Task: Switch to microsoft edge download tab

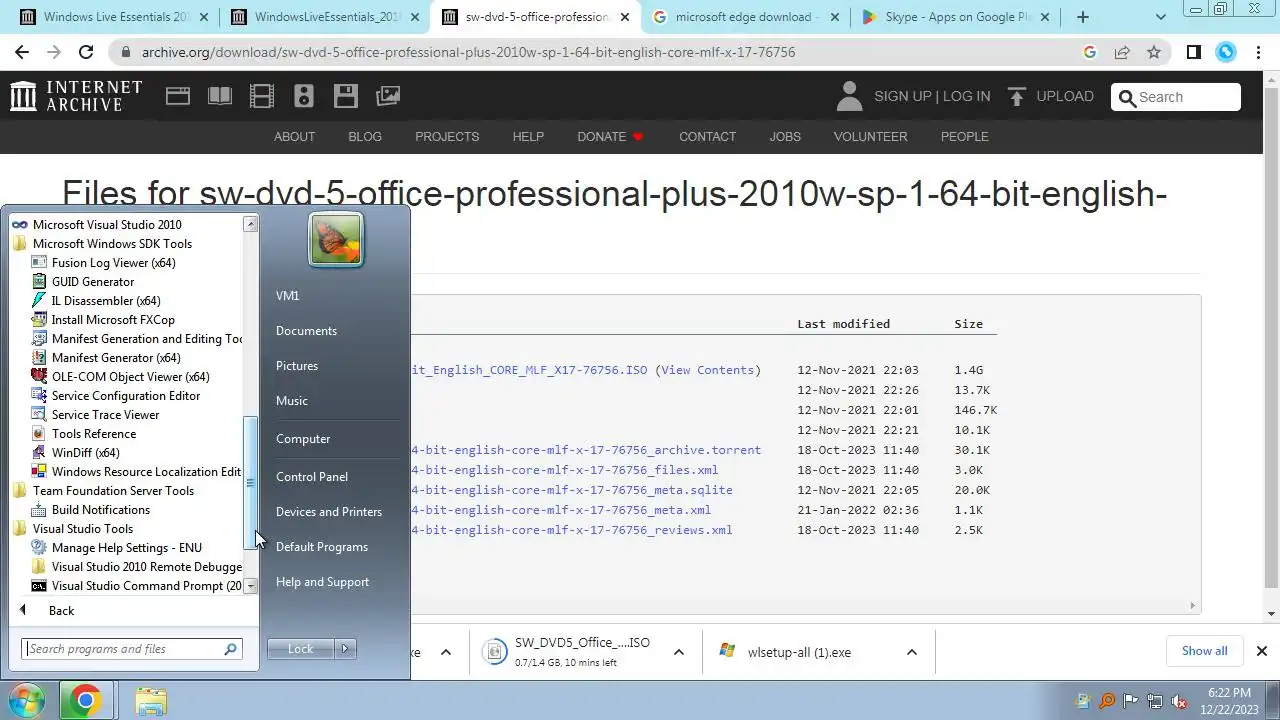Action: click(746, 17)
